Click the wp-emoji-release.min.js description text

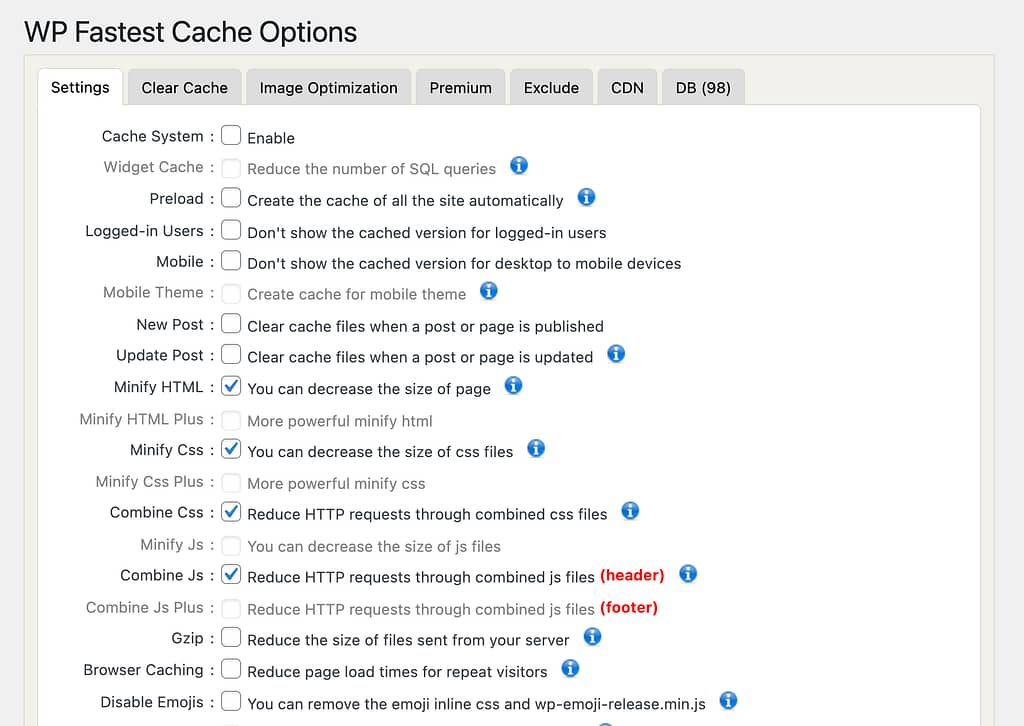[476, 704]
